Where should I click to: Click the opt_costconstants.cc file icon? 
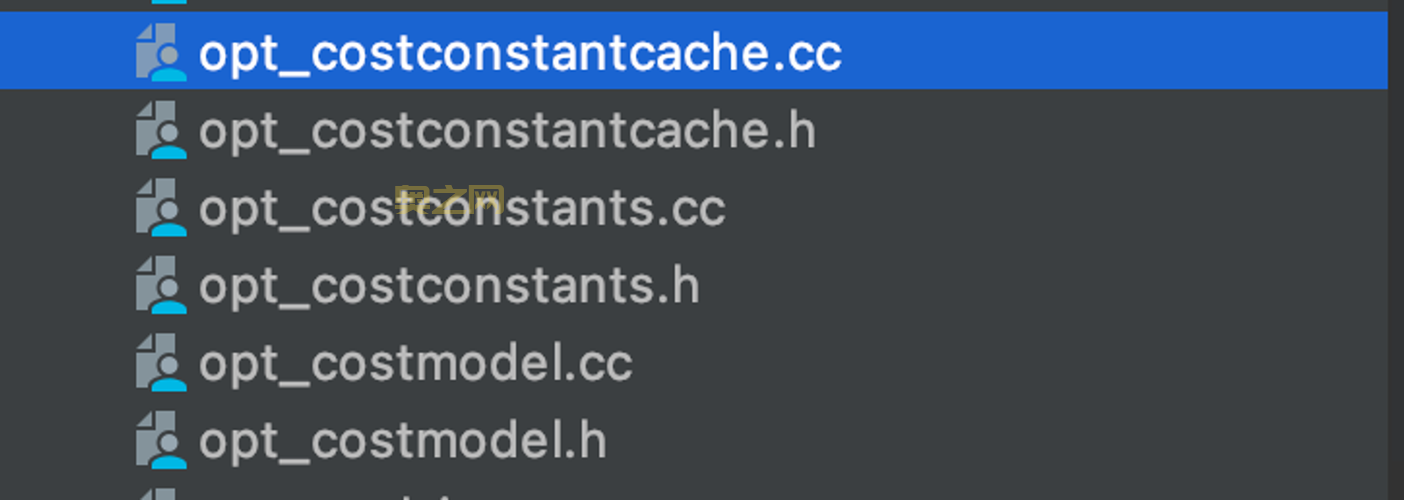coord(161,208)
